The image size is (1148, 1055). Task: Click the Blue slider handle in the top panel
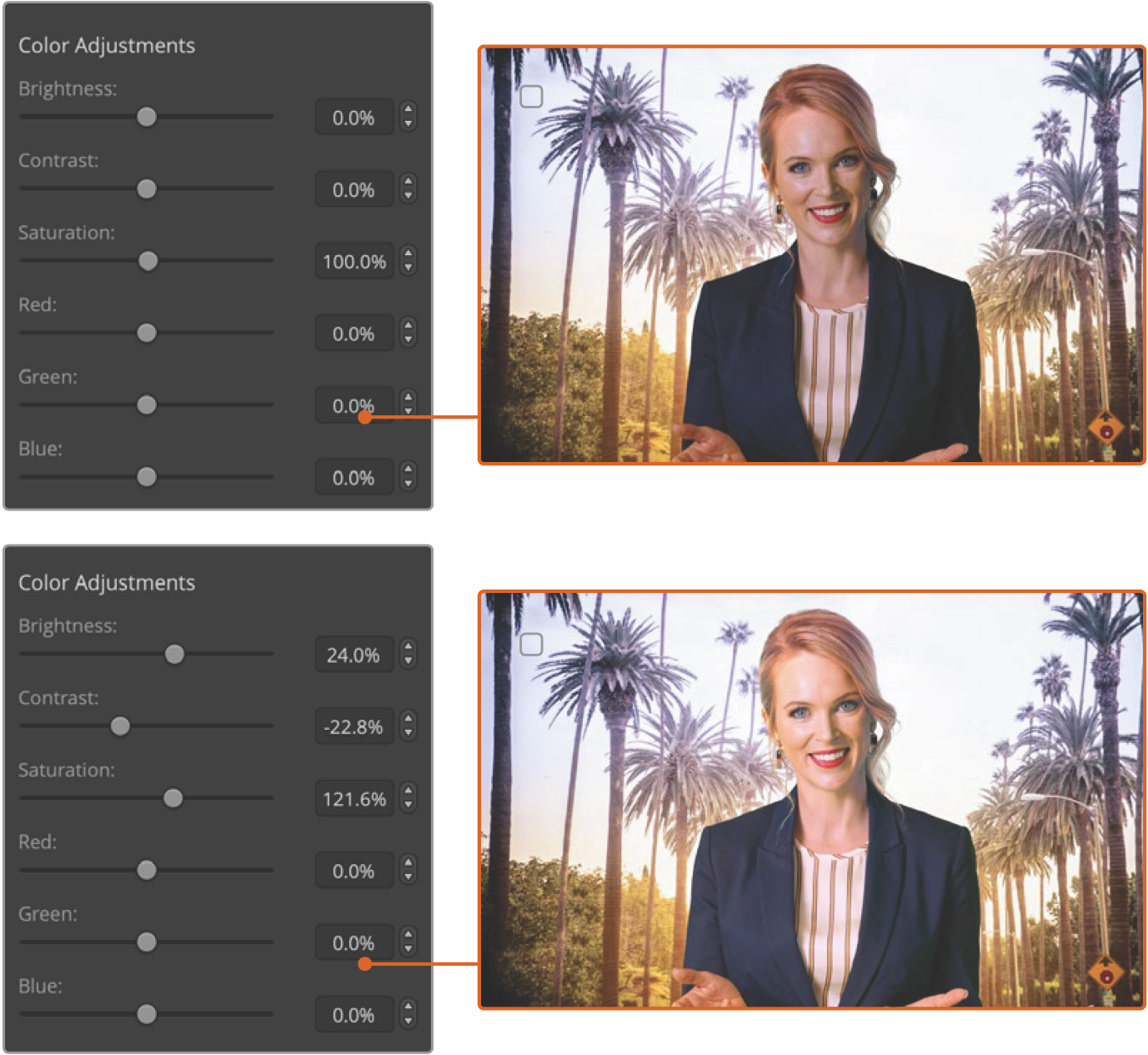point(147,477)
